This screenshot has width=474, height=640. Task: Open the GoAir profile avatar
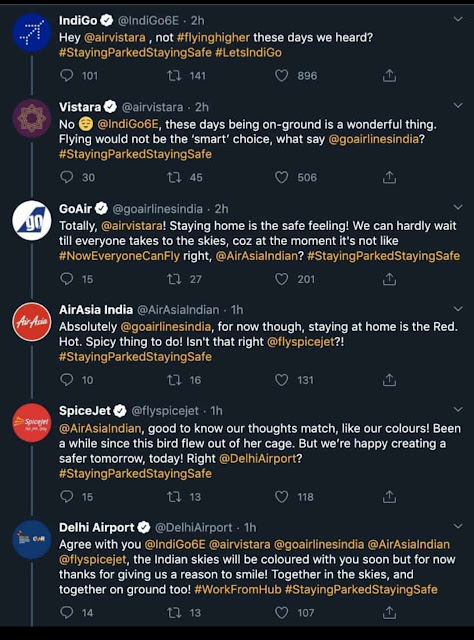pos(32,220)
